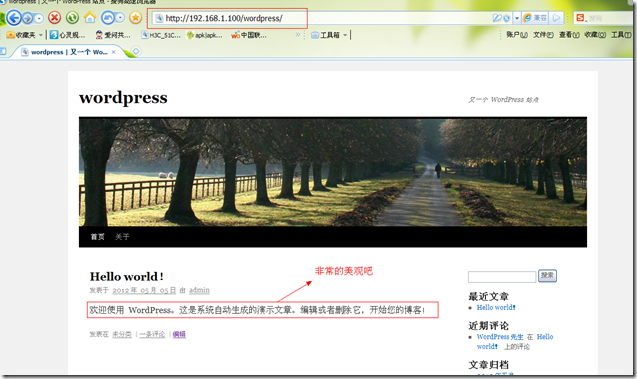637x379 pixels.
Task: Open the 中国联... bookmark
Action: tap(249, 35)
